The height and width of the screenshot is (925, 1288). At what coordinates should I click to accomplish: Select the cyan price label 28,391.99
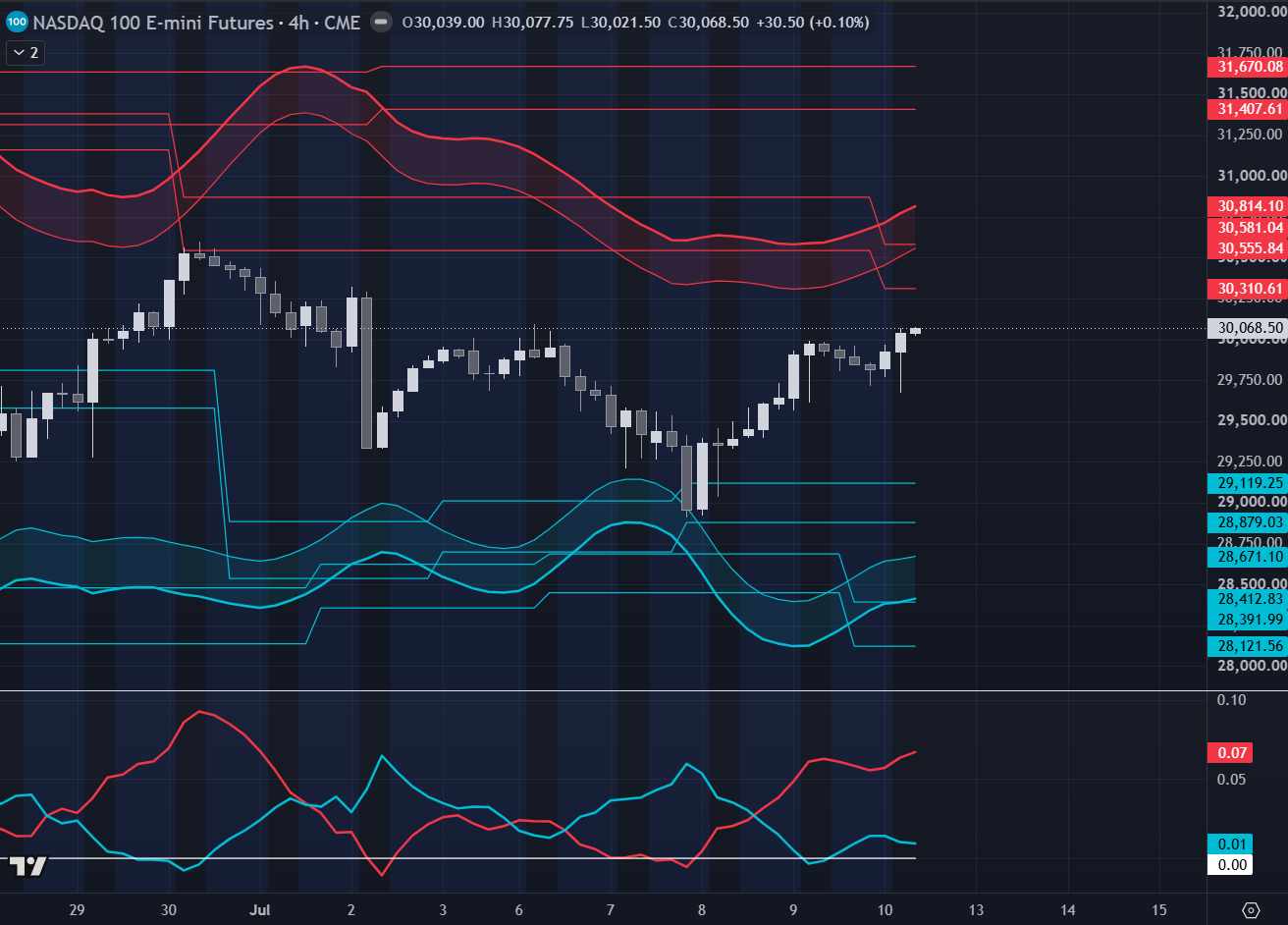[1250, 619]
